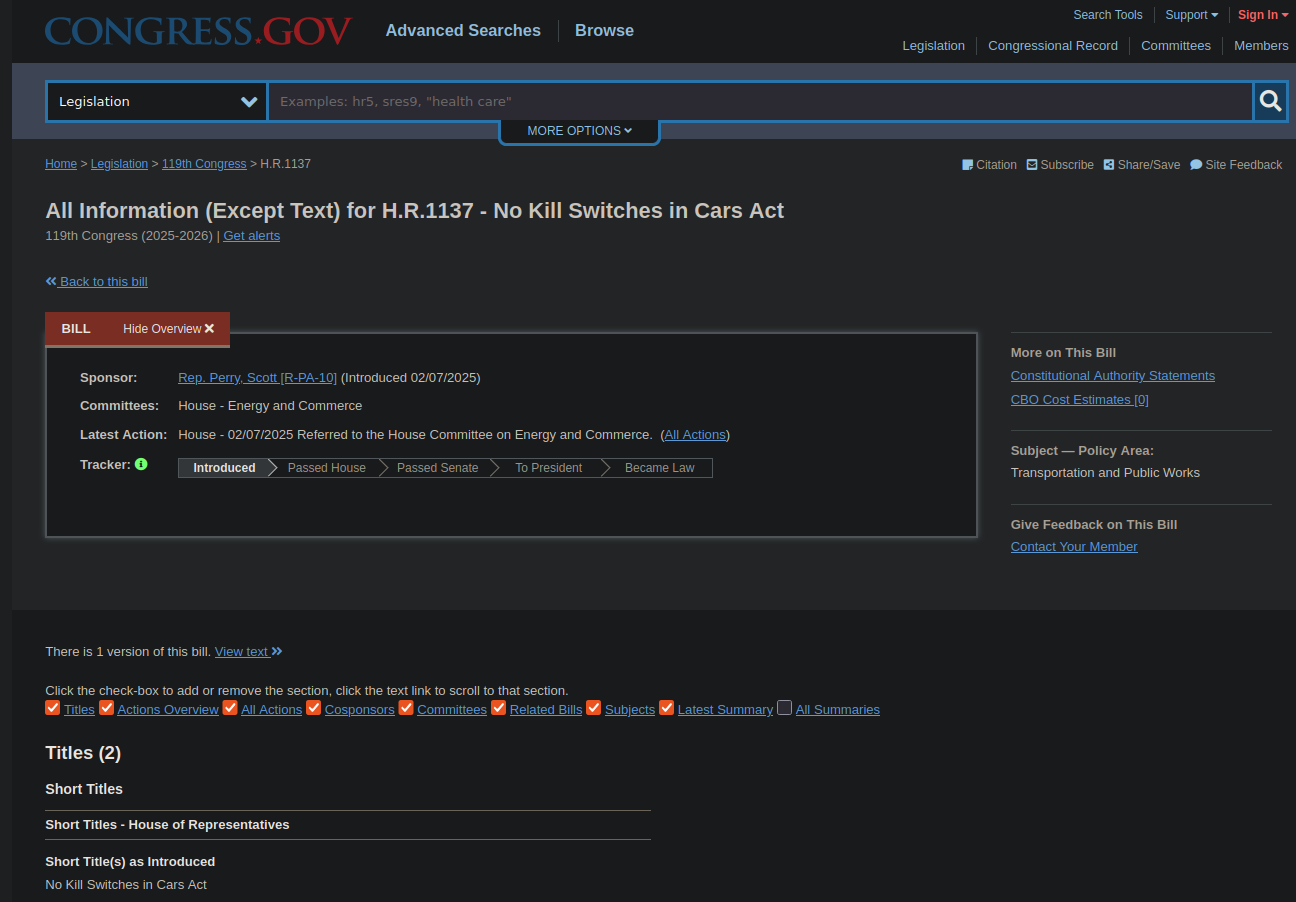Click the double arrow next to View text

[277, 651]
